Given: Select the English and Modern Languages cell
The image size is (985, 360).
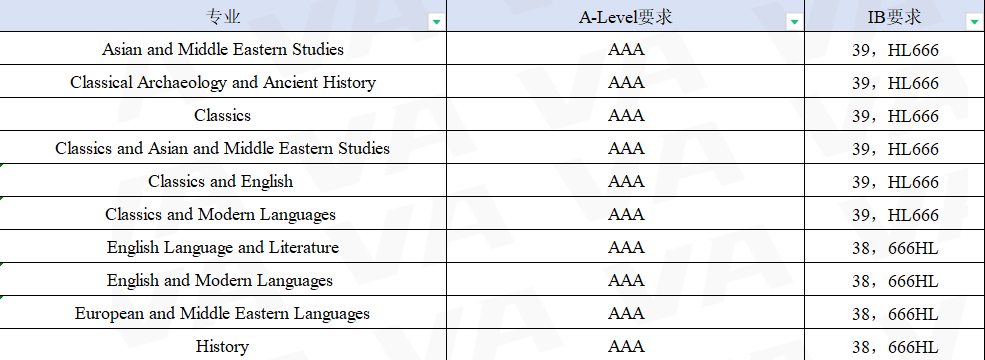Looking at the screenshot, I should coord(223,280).
